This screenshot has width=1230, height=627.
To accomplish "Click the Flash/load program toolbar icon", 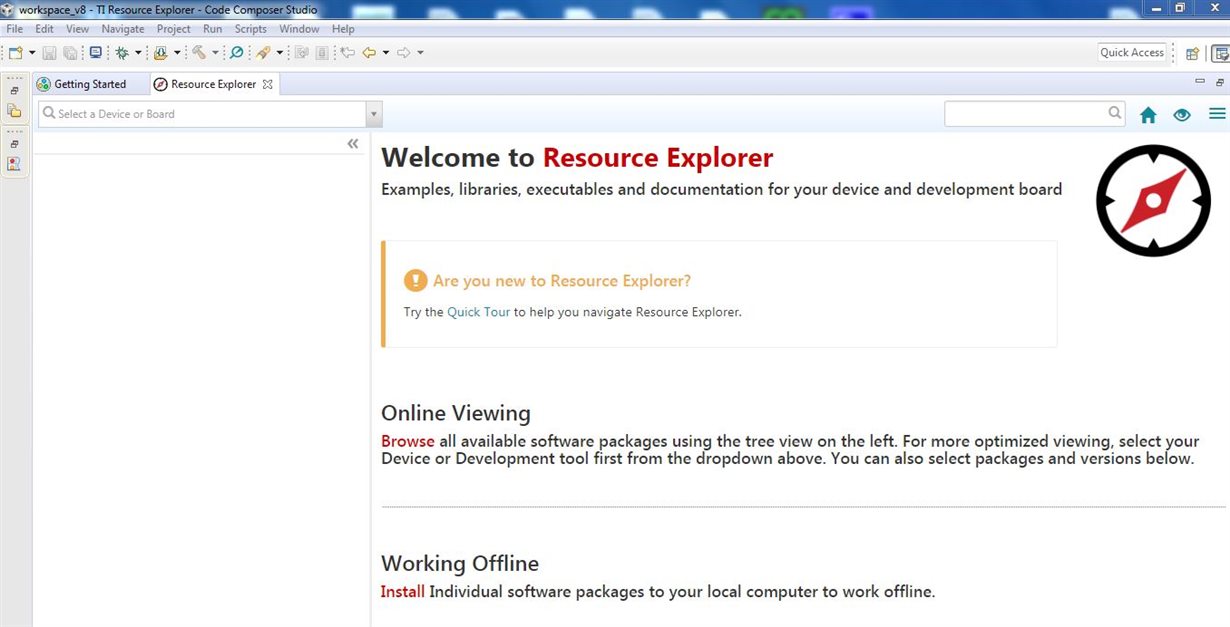I will [x=160, y=53].
